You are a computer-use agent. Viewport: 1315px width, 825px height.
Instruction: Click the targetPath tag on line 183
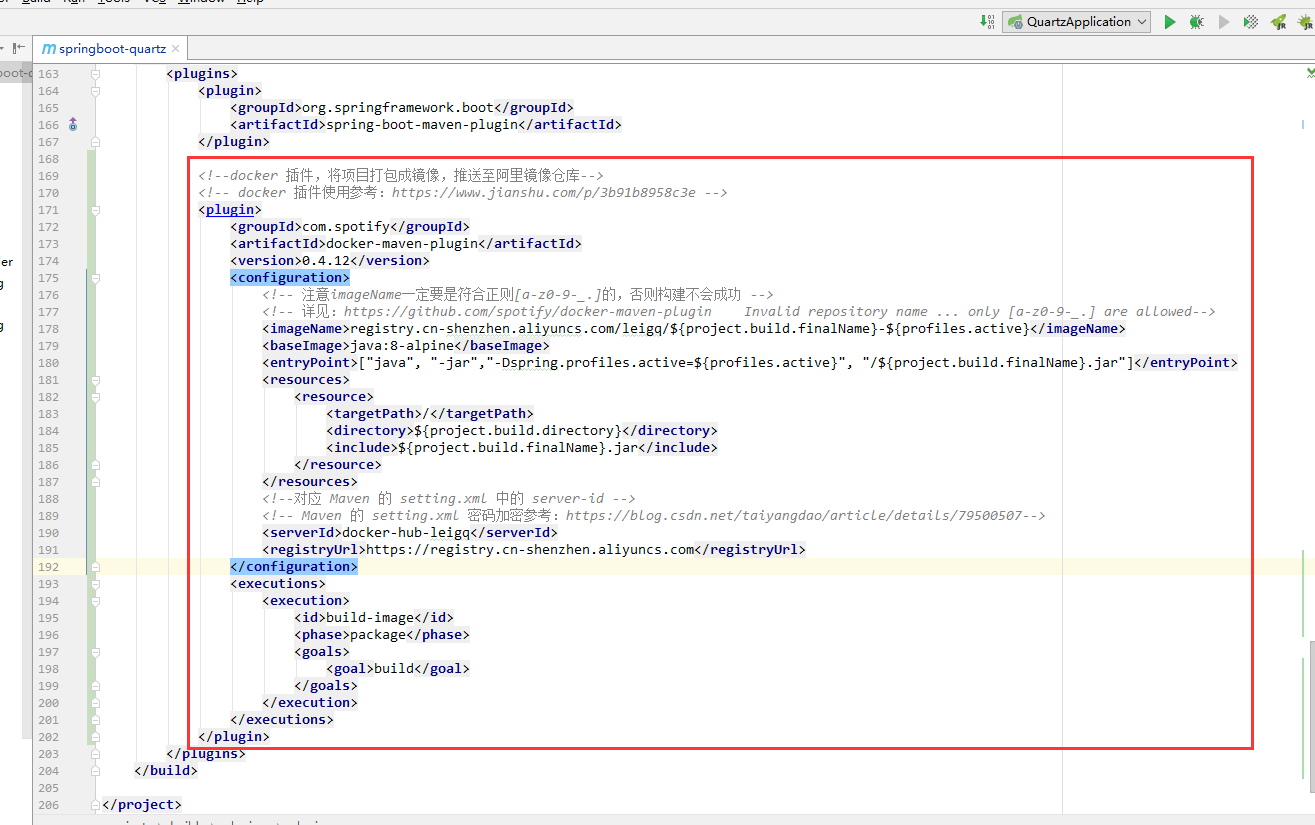tap(430, 414)
